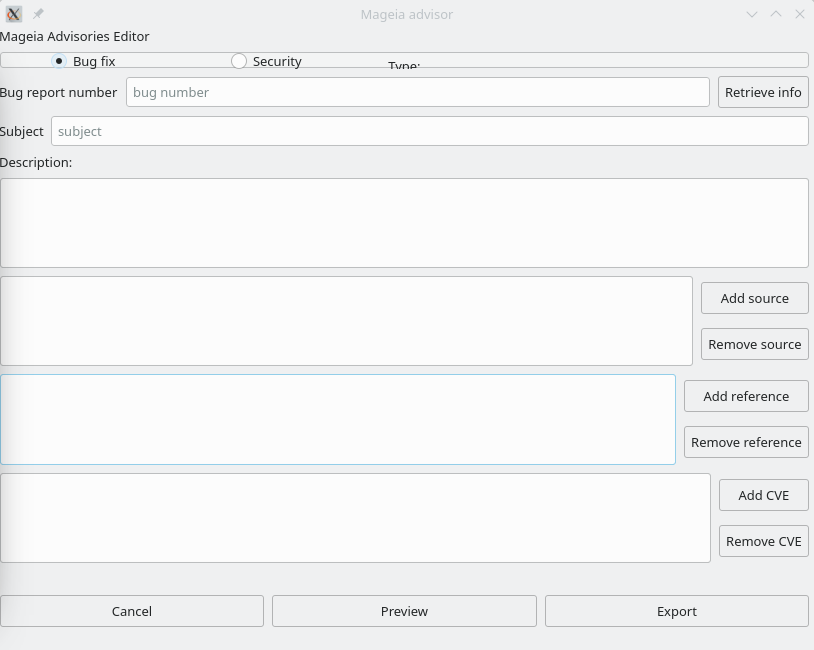Image resolution: width=814 pixels, height=650 pixels.
Task: Click inside the Description text area
Action: point(404,223)
